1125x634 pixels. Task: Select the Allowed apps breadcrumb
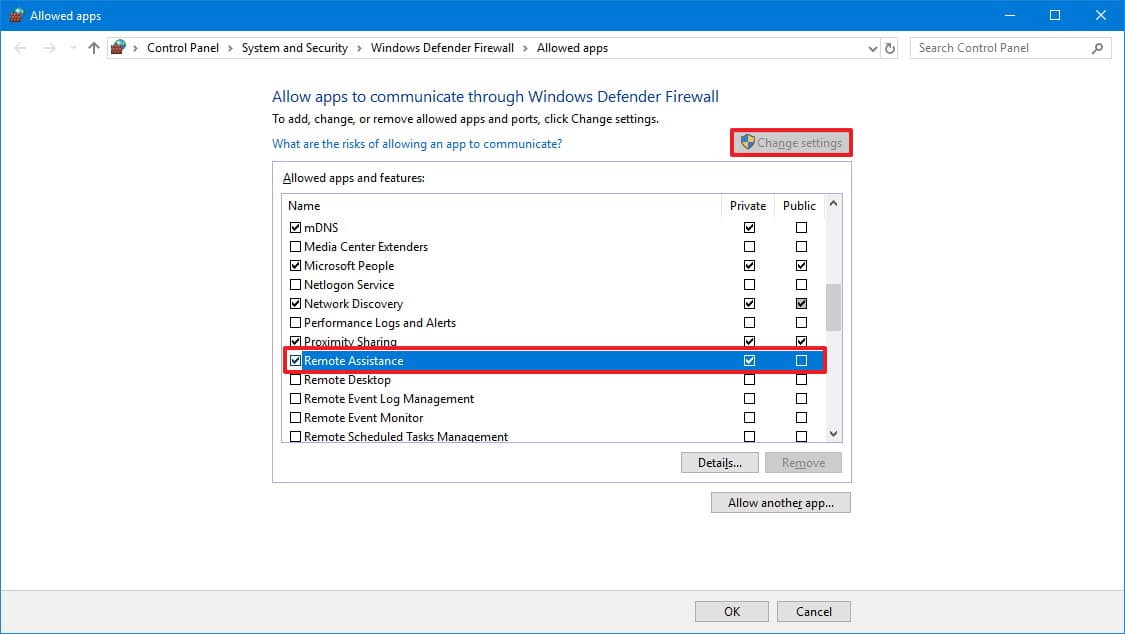coord(572,48)
